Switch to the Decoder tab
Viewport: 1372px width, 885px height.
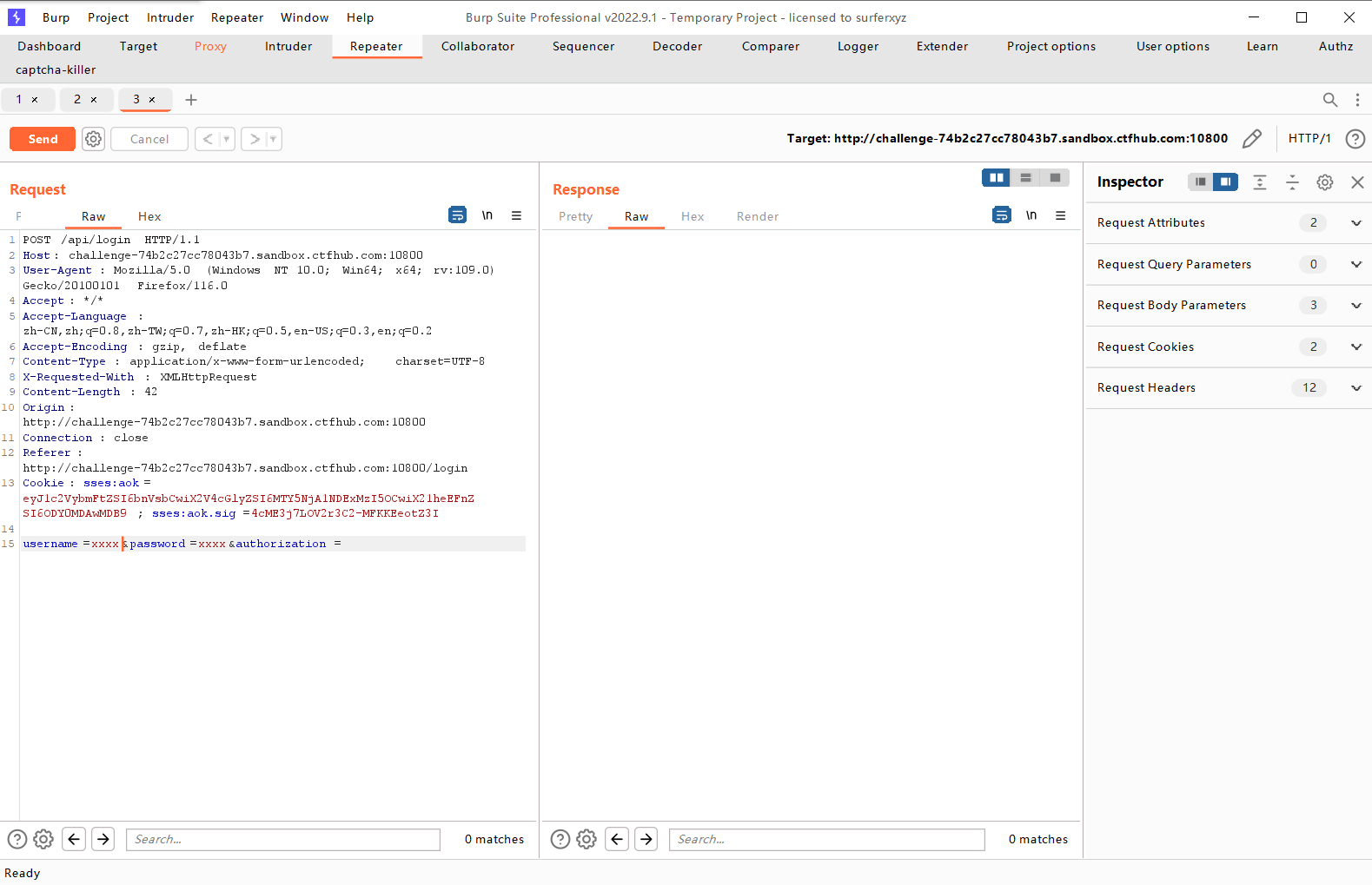pos(678,47)
